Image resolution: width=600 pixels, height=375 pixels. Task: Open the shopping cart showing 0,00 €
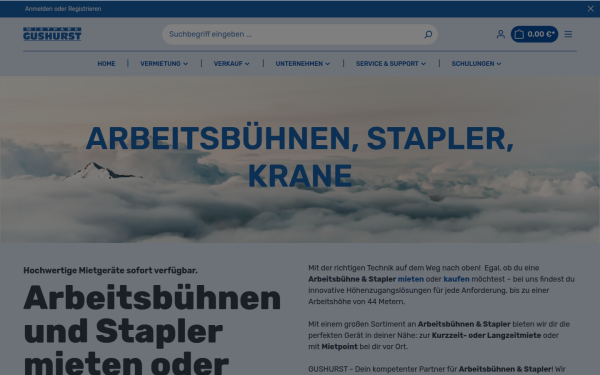(534, 34)
